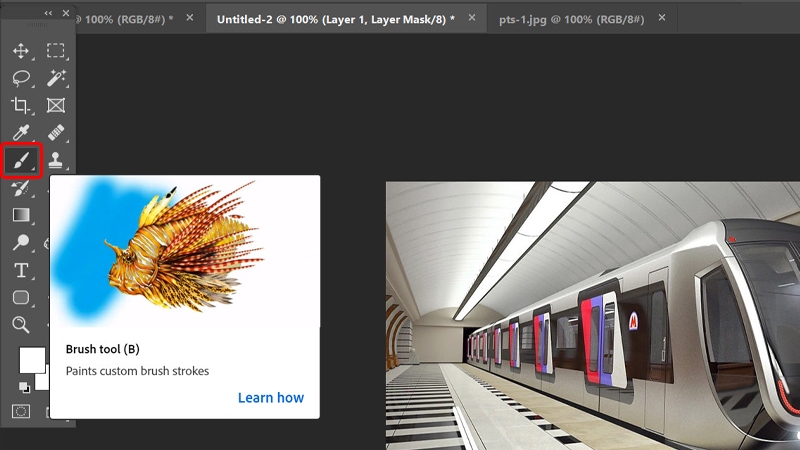Click the 'Paints custom brush strokes' description

click(137, 371)
